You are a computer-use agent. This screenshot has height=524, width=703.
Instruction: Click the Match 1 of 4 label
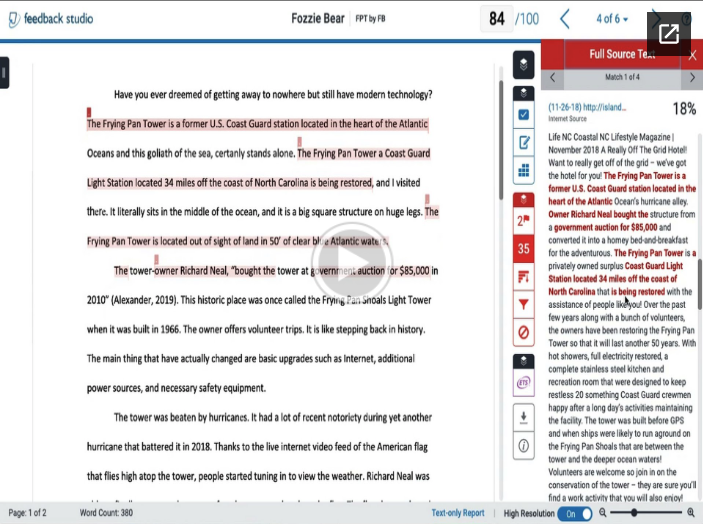pos(622,77)
